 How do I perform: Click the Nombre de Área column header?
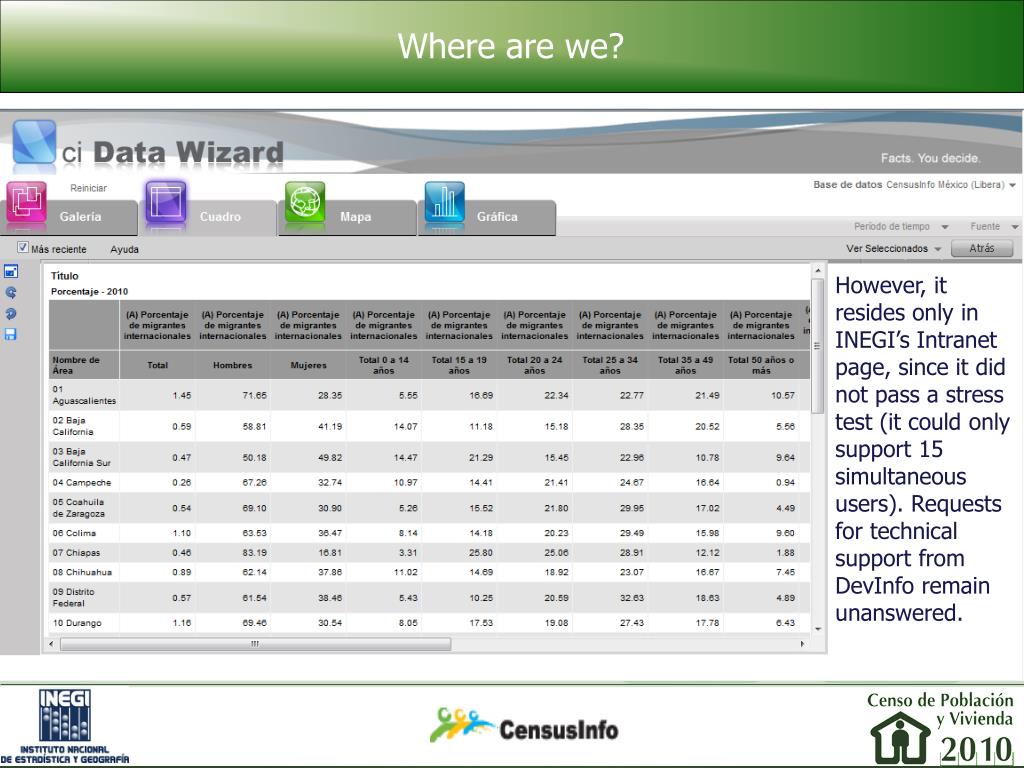click(84, 365)
